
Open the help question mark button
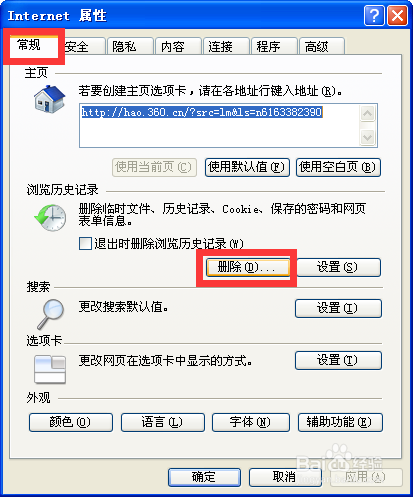(374, 15)
